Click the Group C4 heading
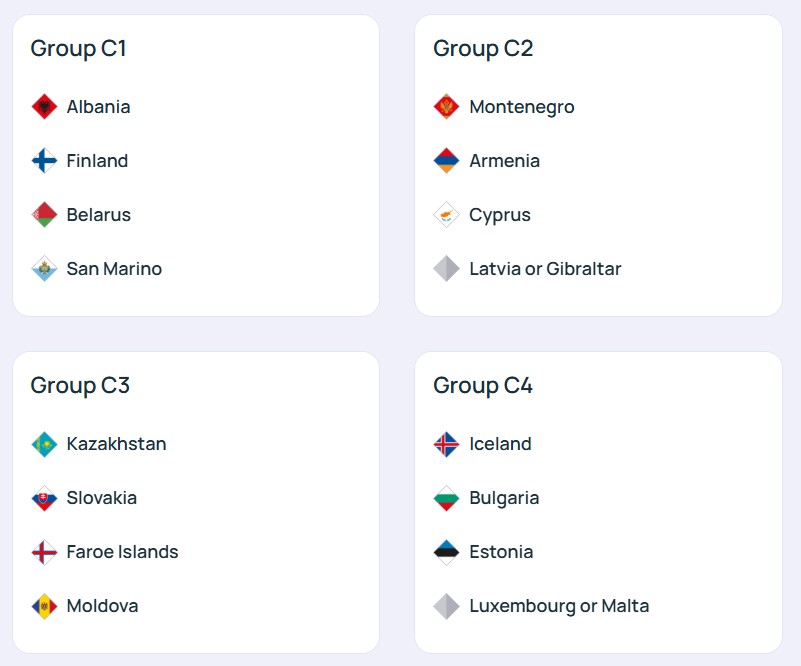Screen dimensions: 801x666 (x=483, y=385)
